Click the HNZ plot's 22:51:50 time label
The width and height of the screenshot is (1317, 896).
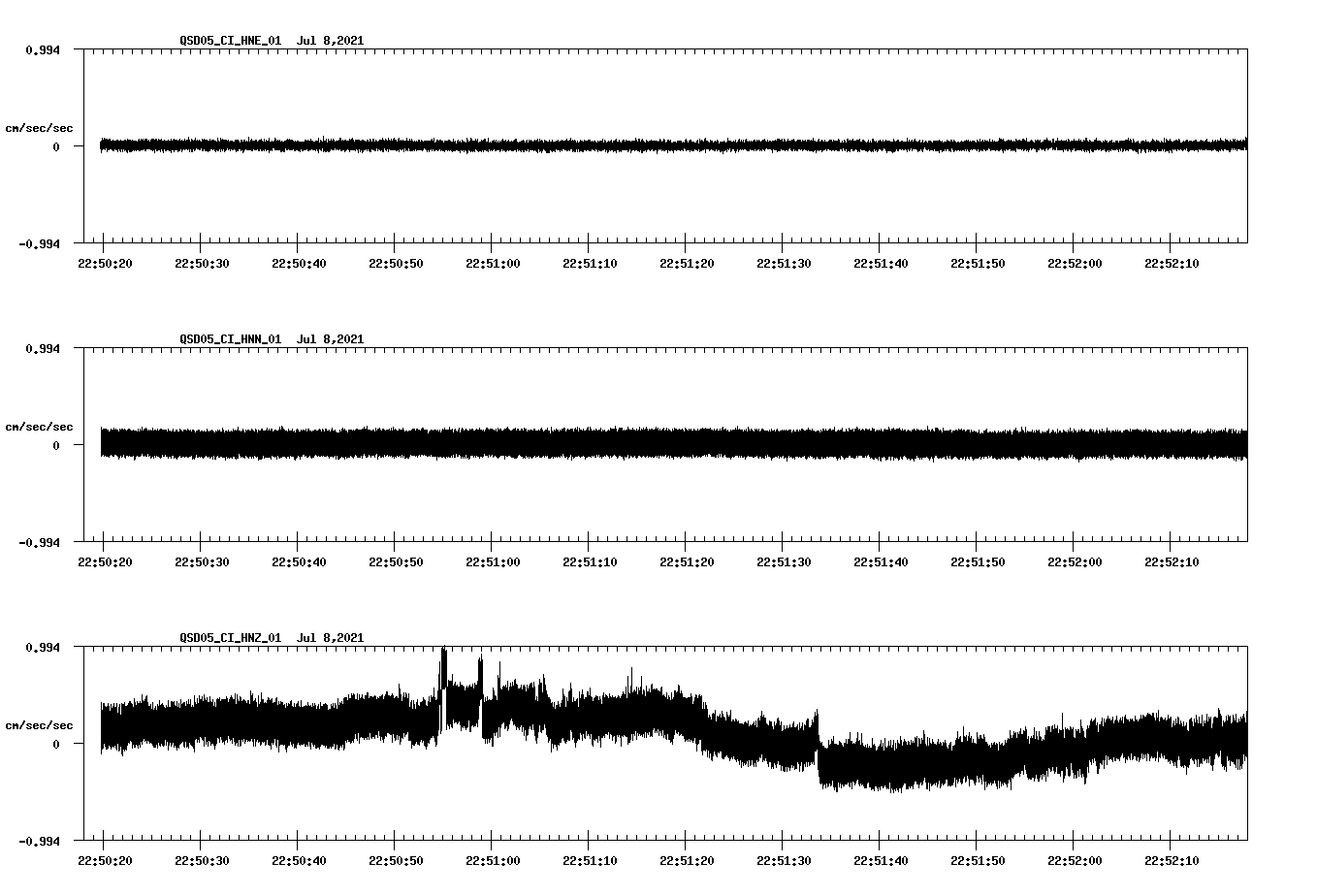click(977, 861)
